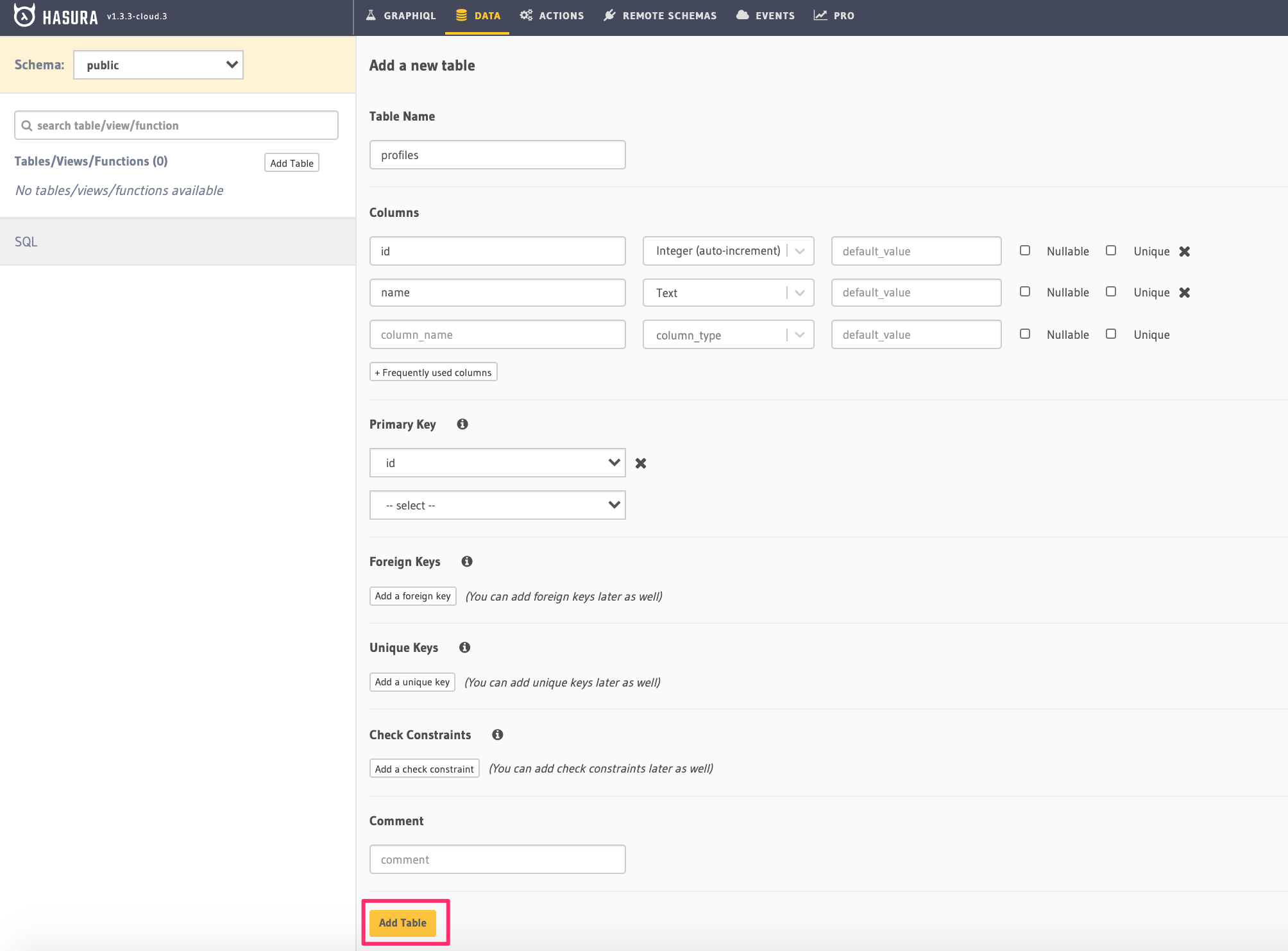
Task: Focus the search table/view/function field
Action: click(x=176, y=125)
